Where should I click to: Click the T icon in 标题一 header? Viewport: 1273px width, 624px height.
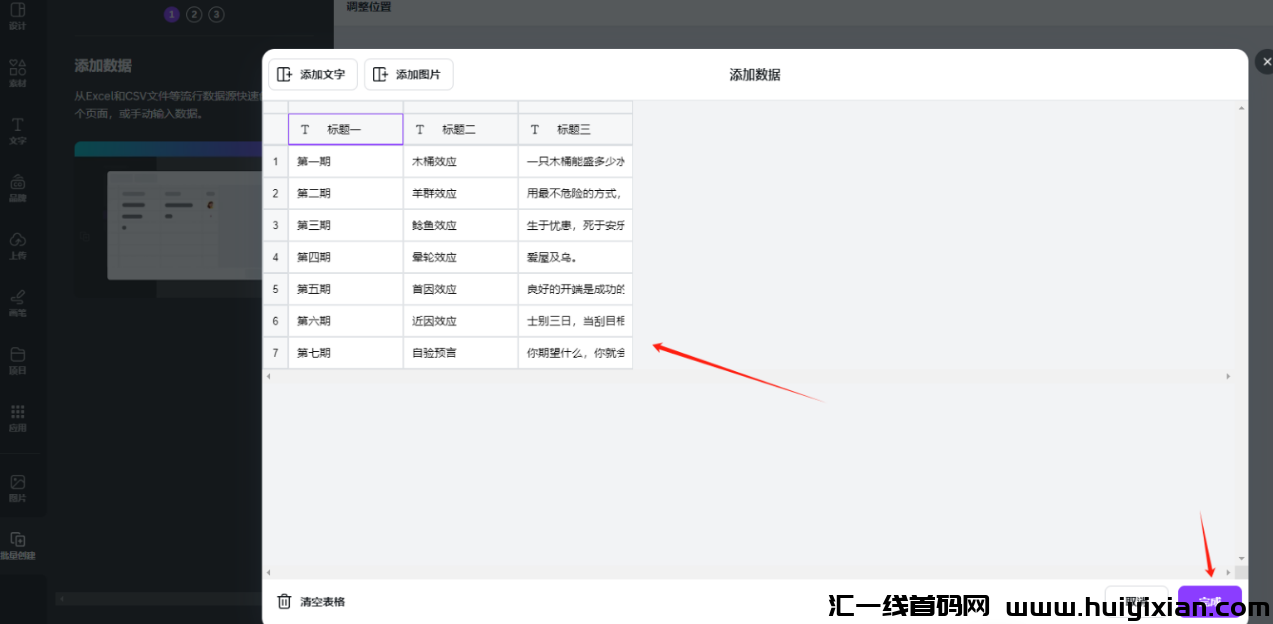(x=305, y=128)
